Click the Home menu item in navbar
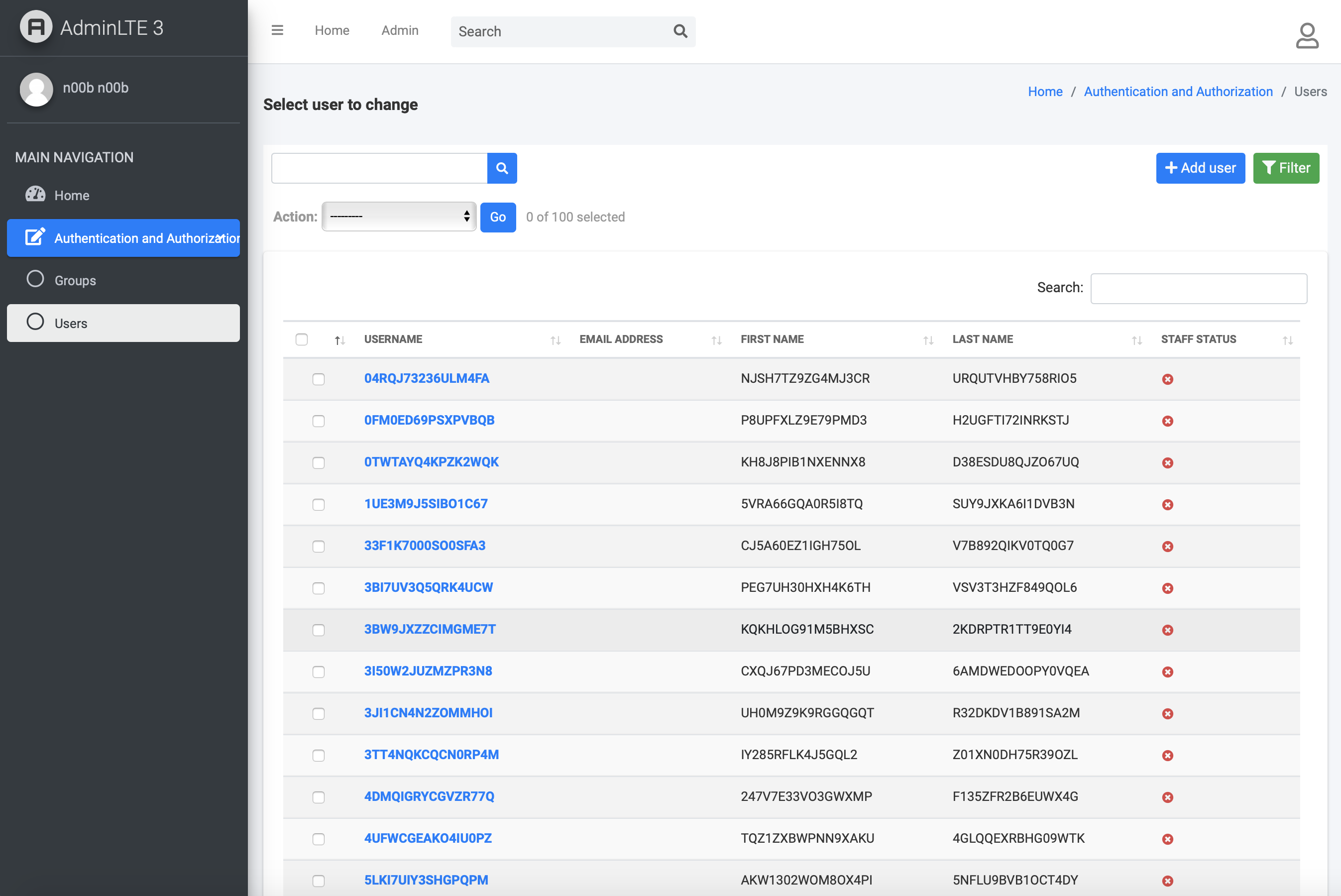Viewport: 1341px width, 896px height. (332, 30)
